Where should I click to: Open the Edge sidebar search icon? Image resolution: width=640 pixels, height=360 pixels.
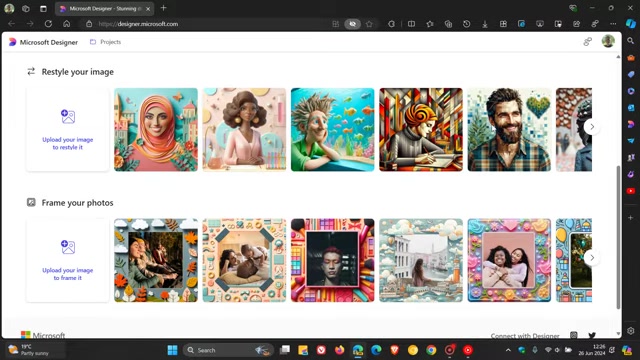click(631, 41)
